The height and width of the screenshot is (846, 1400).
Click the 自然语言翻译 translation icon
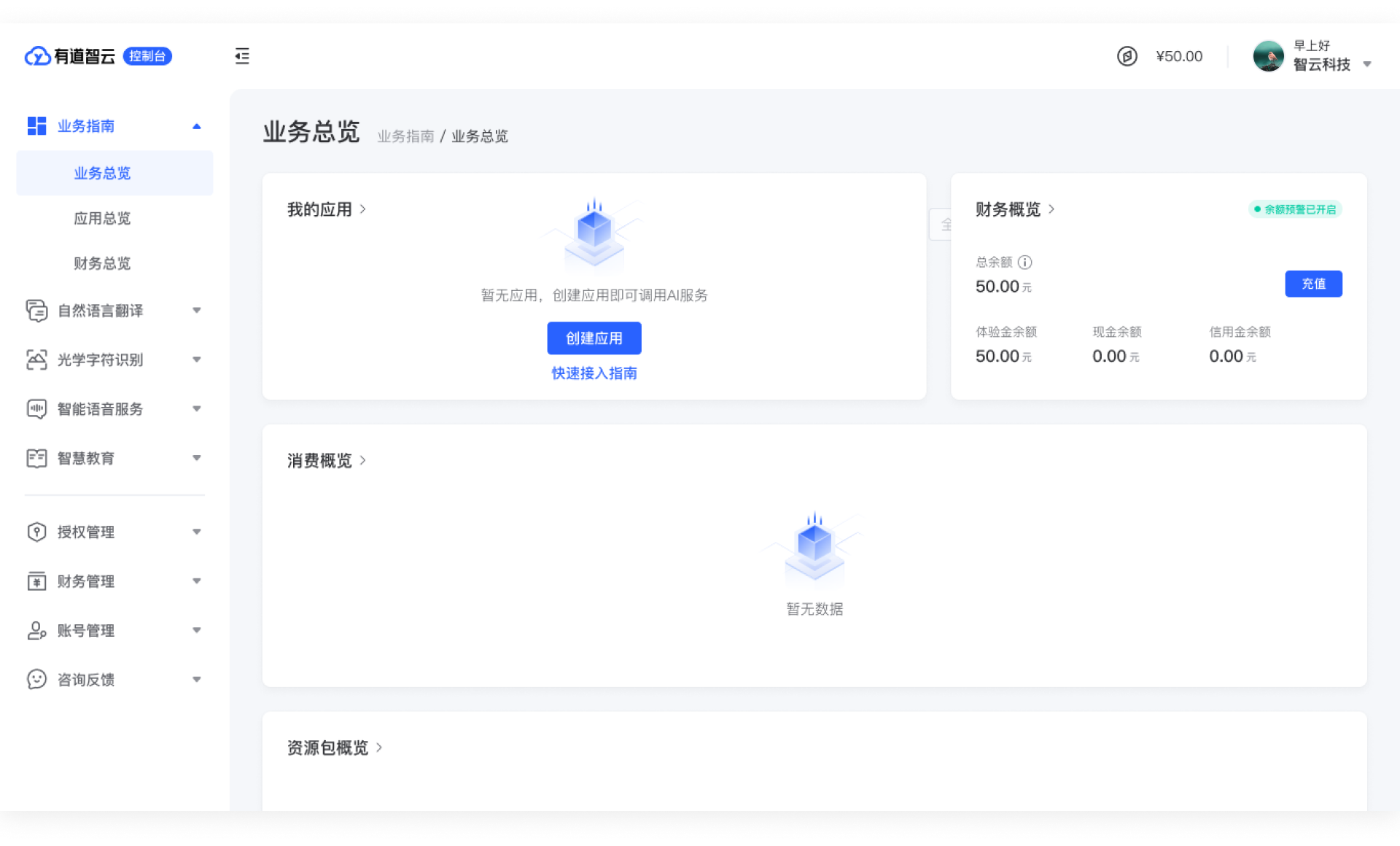(x=36, y=311)
